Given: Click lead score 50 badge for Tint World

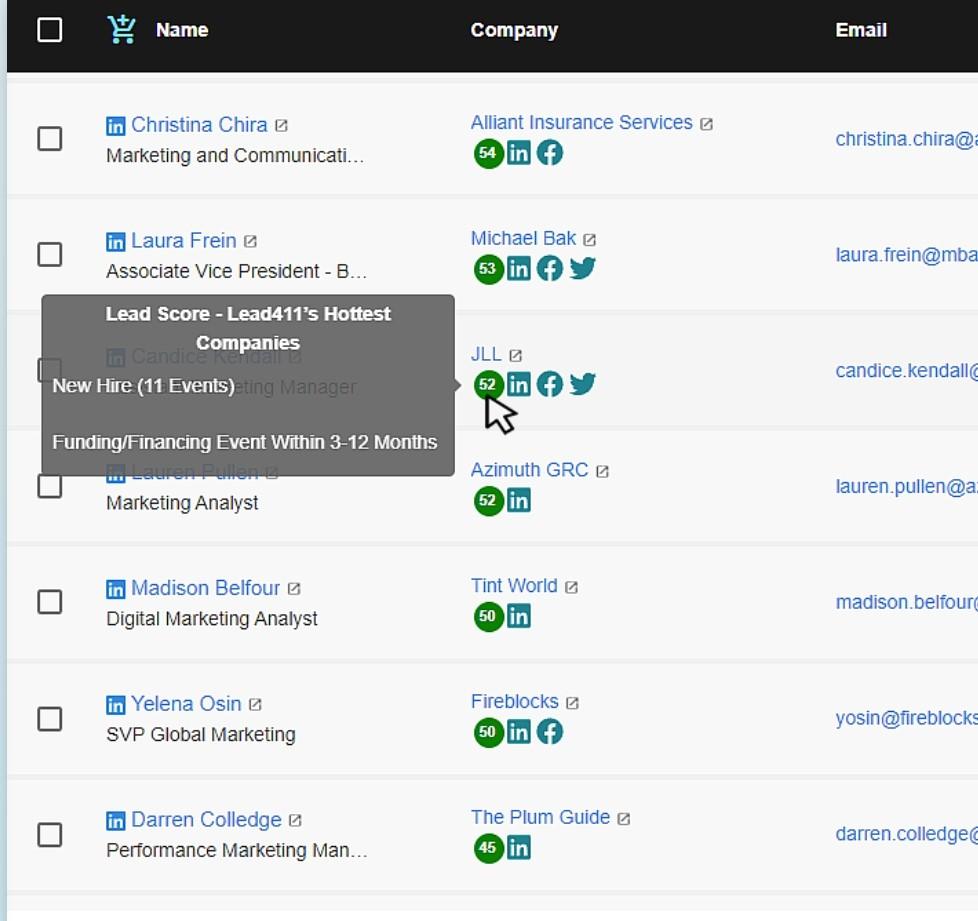Looking at the screenshot, I should (488, 616).
